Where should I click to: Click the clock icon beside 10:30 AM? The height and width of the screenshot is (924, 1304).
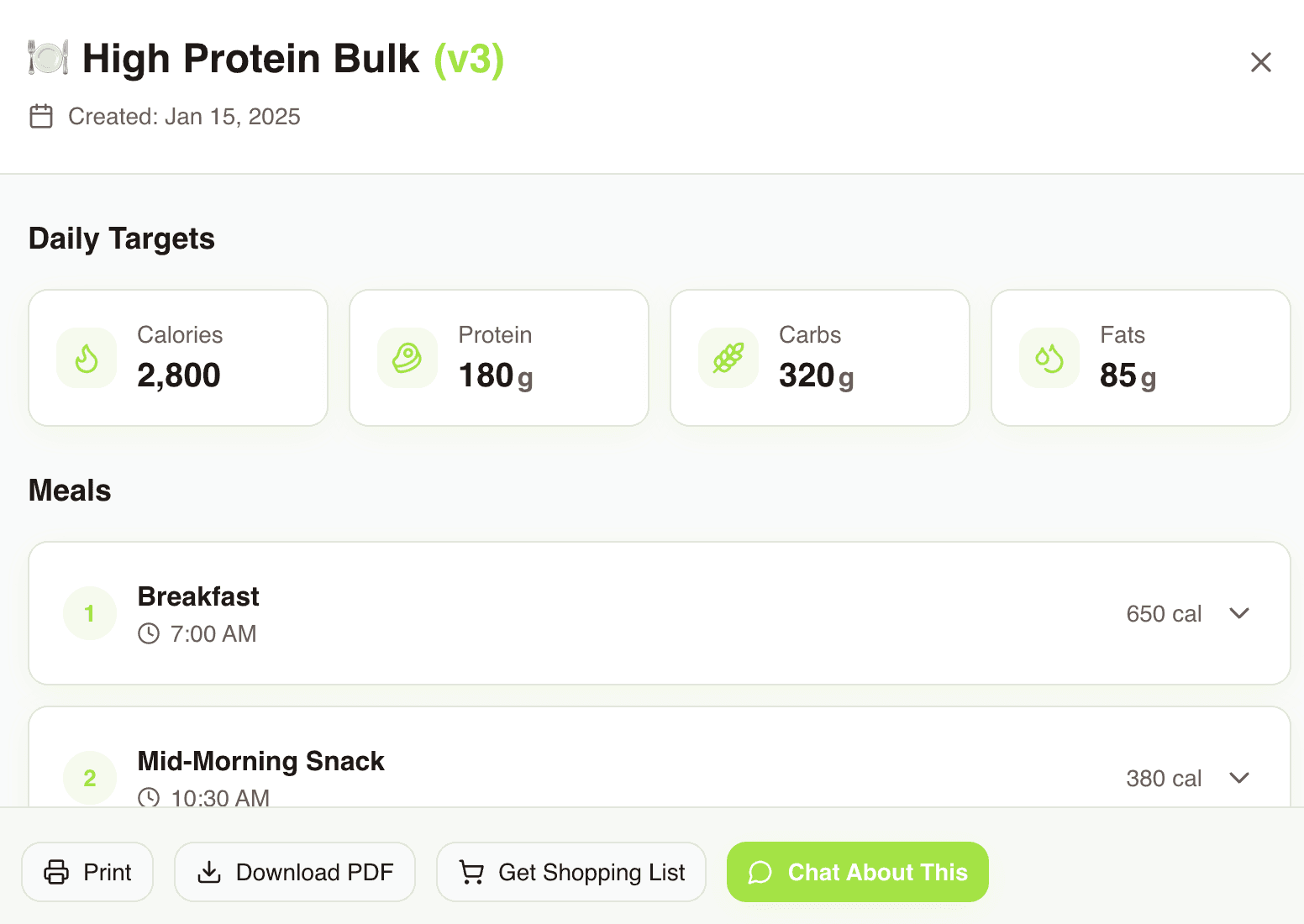(149, 798)
